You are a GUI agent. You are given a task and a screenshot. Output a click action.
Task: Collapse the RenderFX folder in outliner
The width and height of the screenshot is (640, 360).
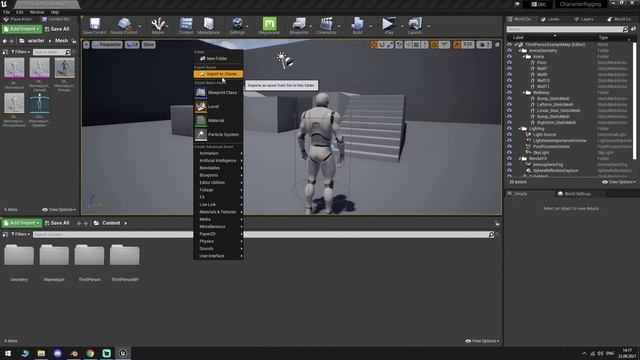click(x=520, y=158)
